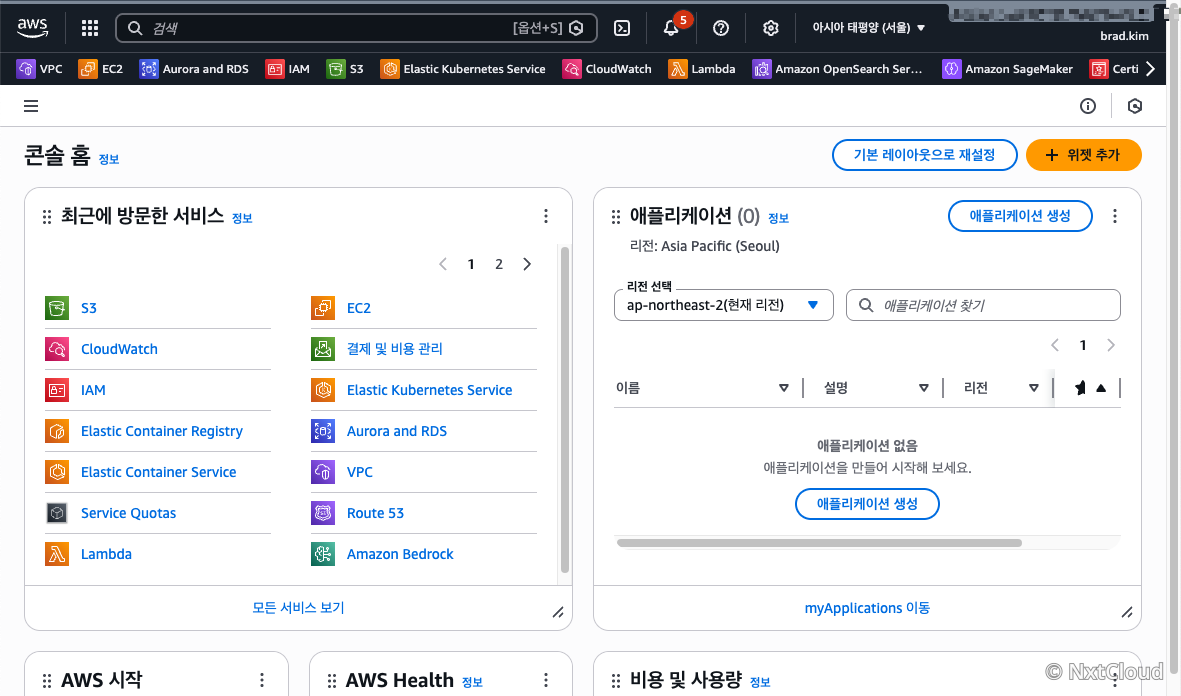Open IAM favorite in the bookmarks bar
This screenshot has width=1181, height=696.
[x=288, y=69]
